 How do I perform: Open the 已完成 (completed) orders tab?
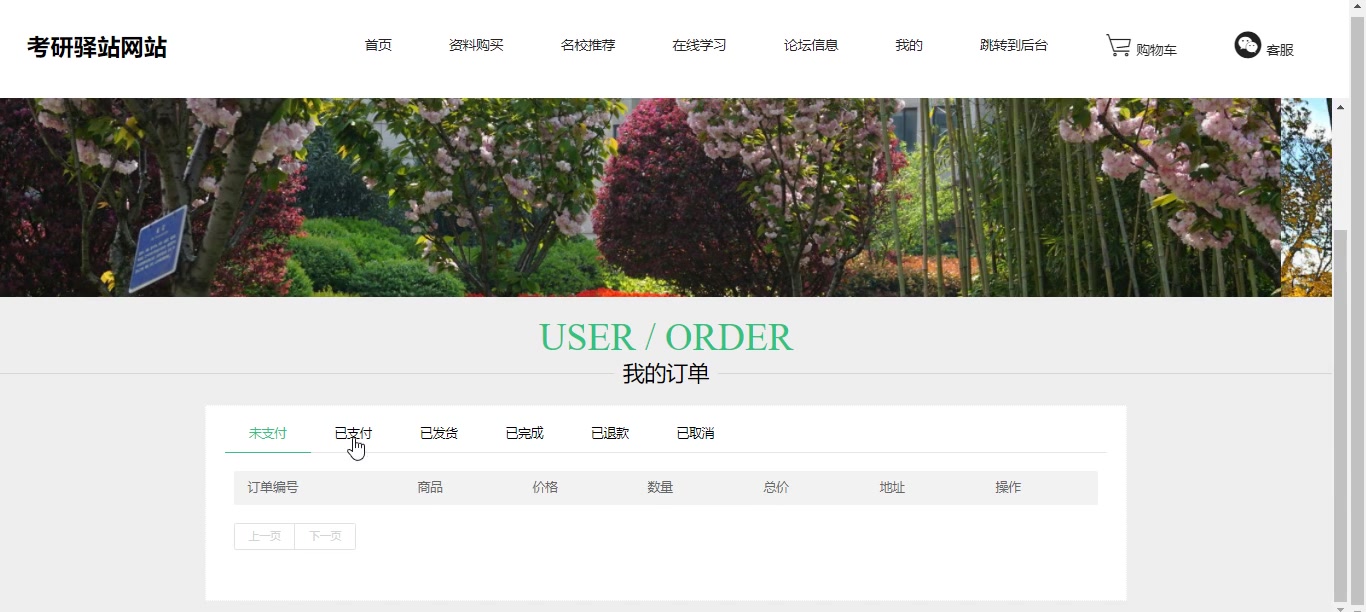524,433
